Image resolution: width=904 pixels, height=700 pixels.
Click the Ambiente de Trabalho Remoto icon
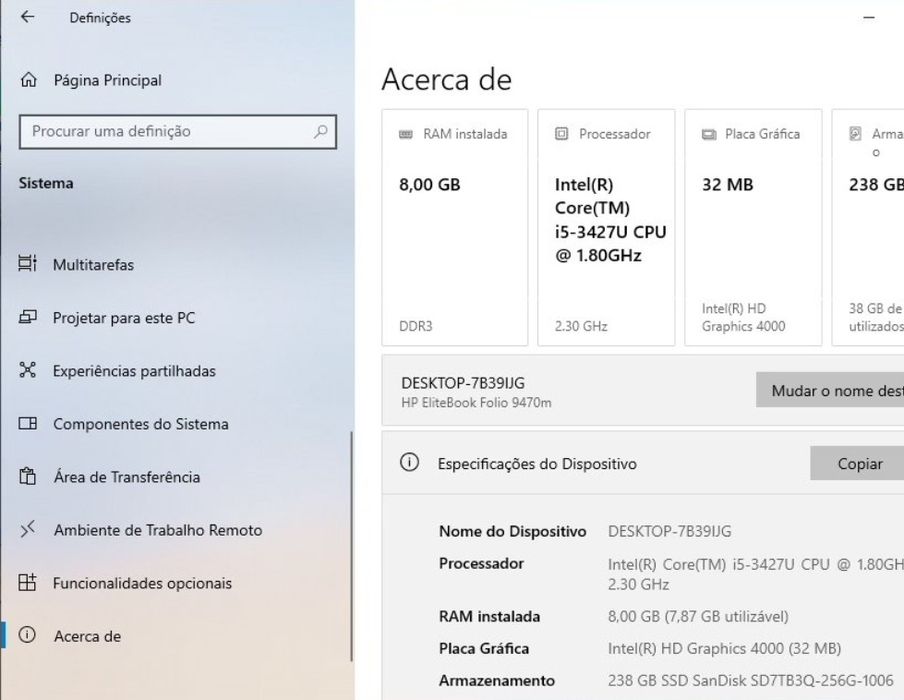pyautogui.click(x=27, y=529)
